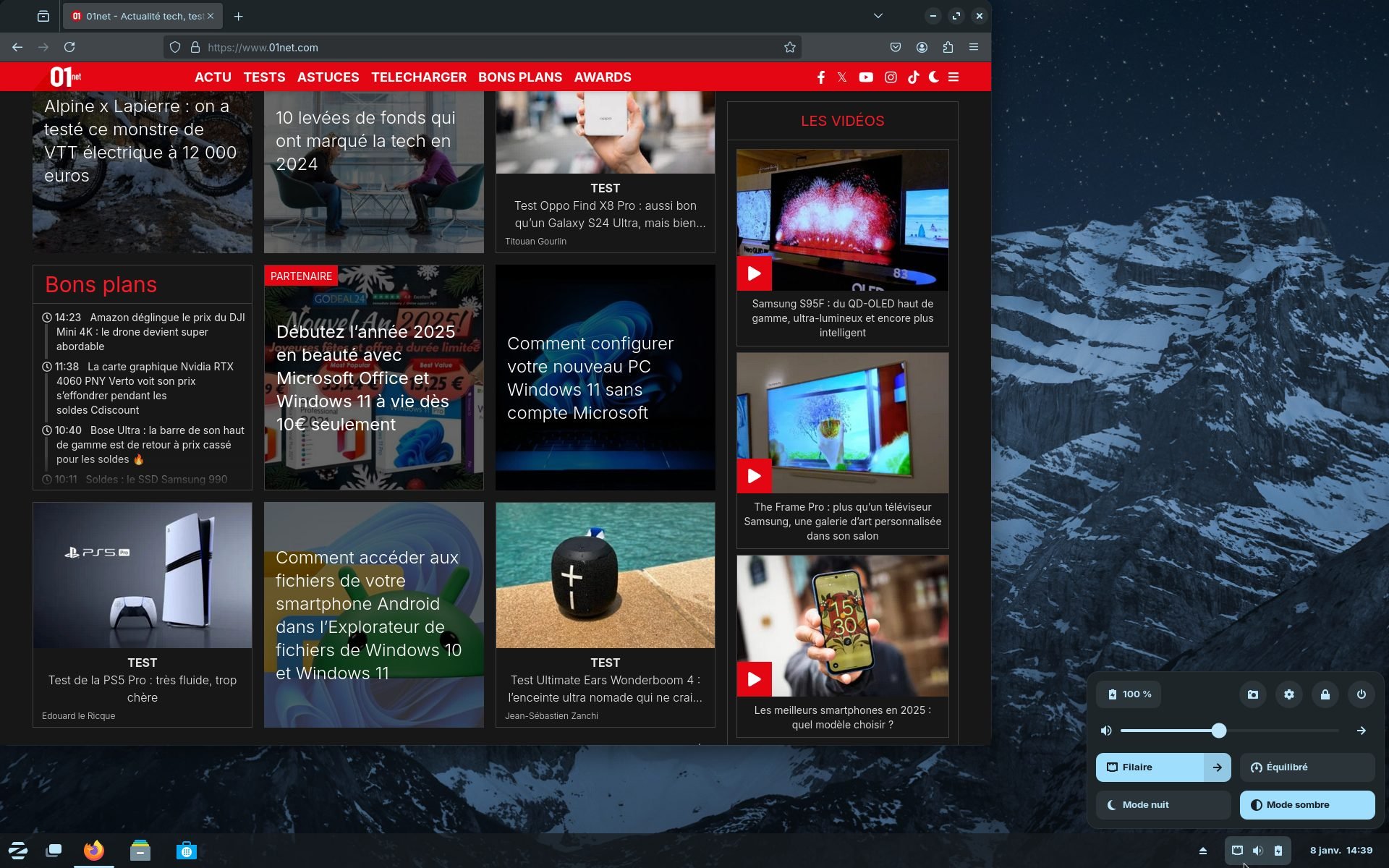Open the ASTUCES menu item
This screenshot has width=1389, height=868.
point(328,77)
